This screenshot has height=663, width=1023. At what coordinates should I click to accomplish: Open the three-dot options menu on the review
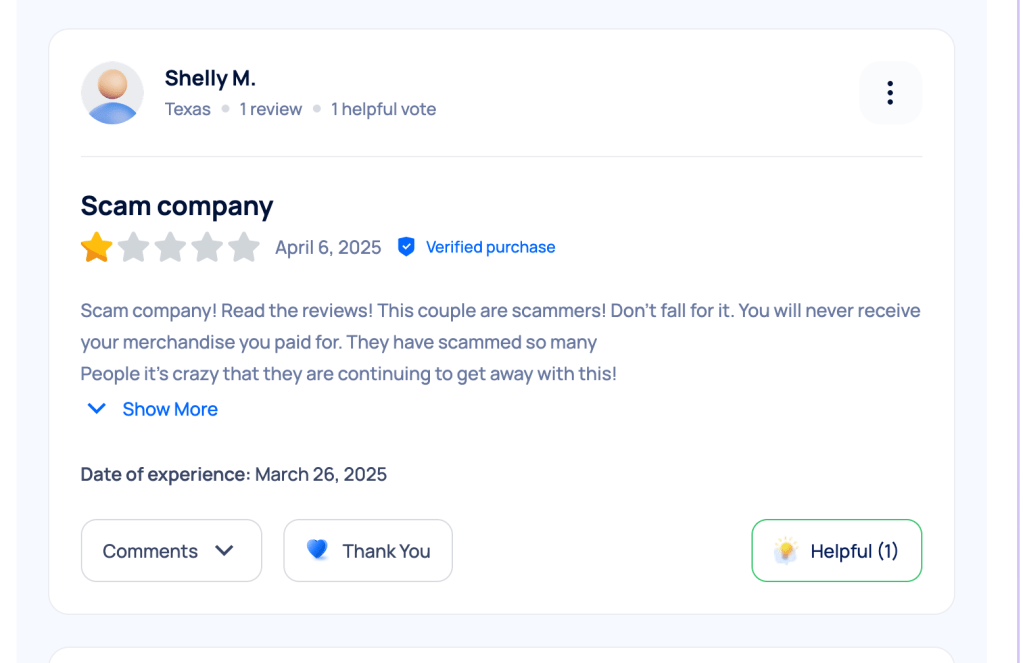pyautogui.click(x=890, y=93)
